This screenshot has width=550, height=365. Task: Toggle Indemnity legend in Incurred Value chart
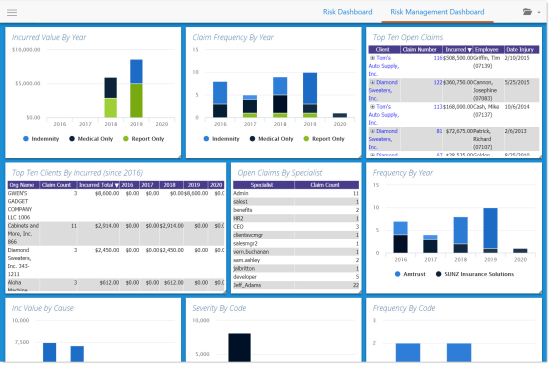pyautogui.click(x=41, y=139)
